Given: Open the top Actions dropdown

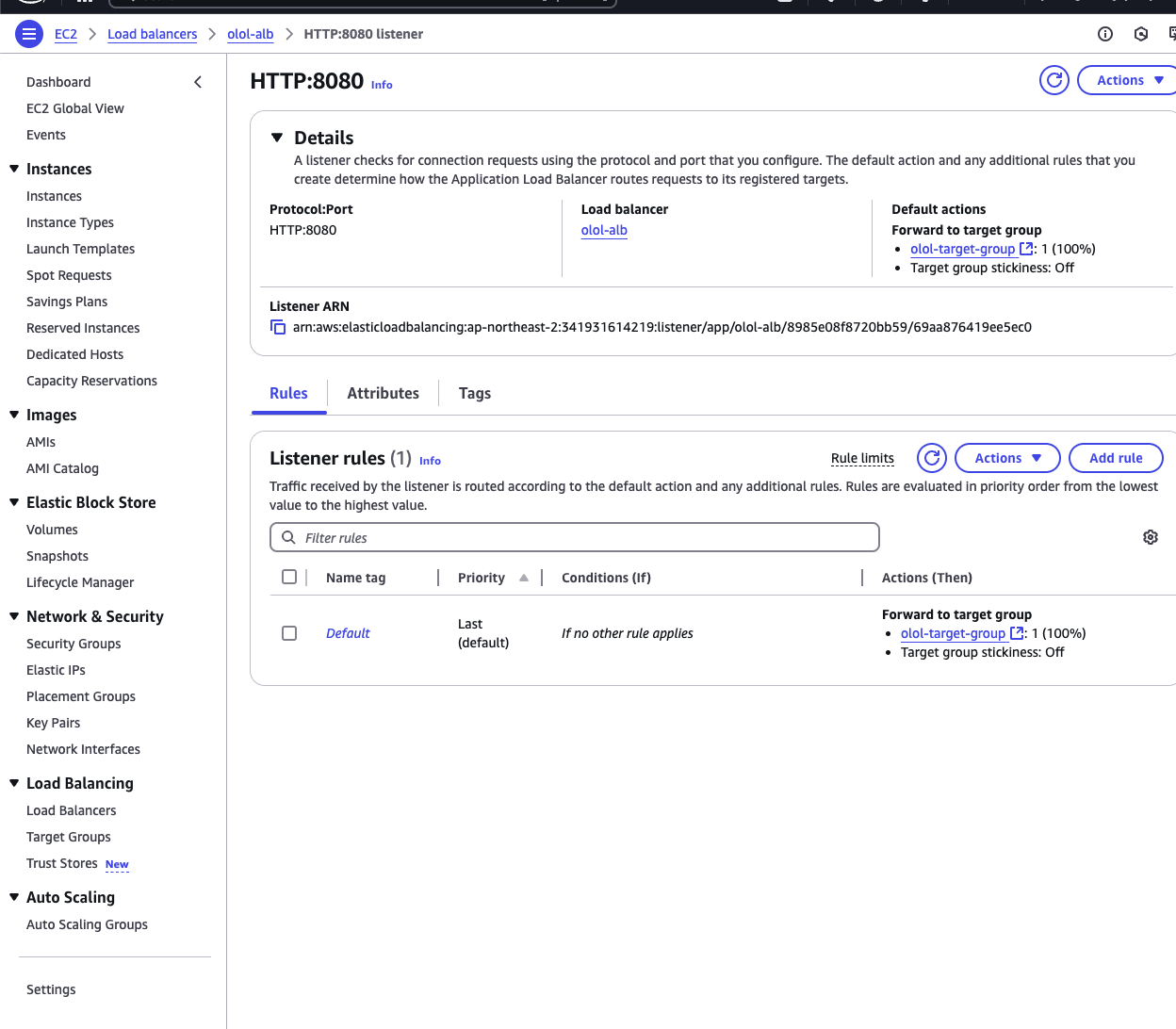Looking at the screenshot, I should (x=1128, y=80).
